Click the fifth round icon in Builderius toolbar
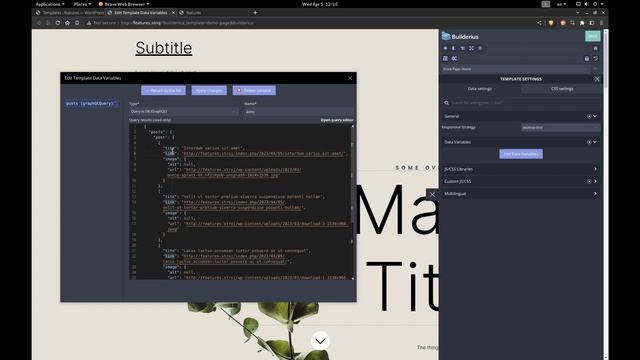 [480, 48]
